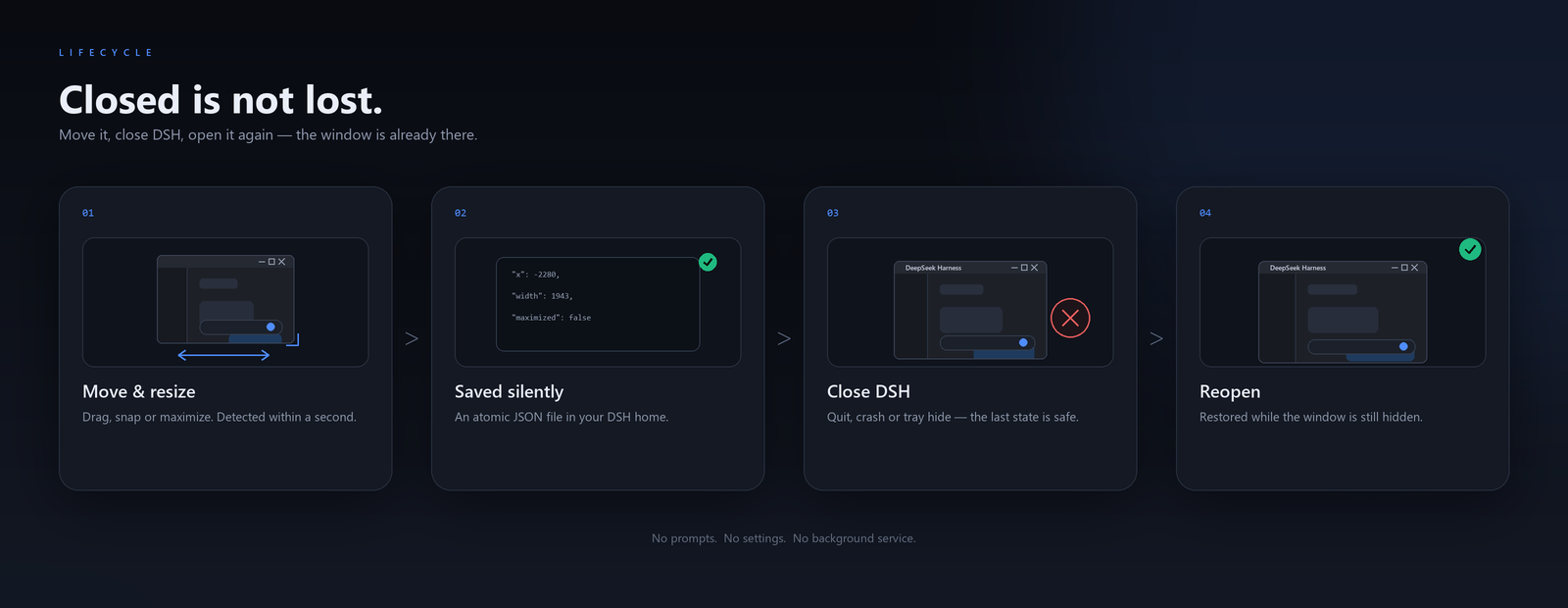1568x608 pixels.
Task: Click the minimize dash of card 04 mini window
Action: 1395,268
